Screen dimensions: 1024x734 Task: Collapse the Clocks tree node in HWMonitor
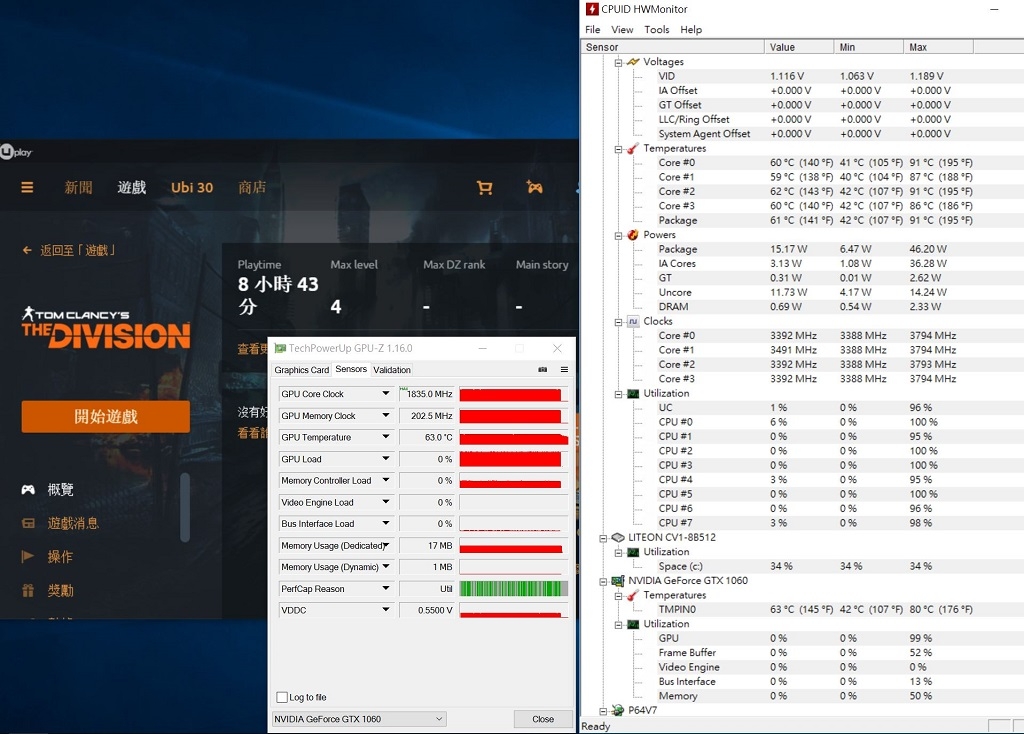coord(618,322)
